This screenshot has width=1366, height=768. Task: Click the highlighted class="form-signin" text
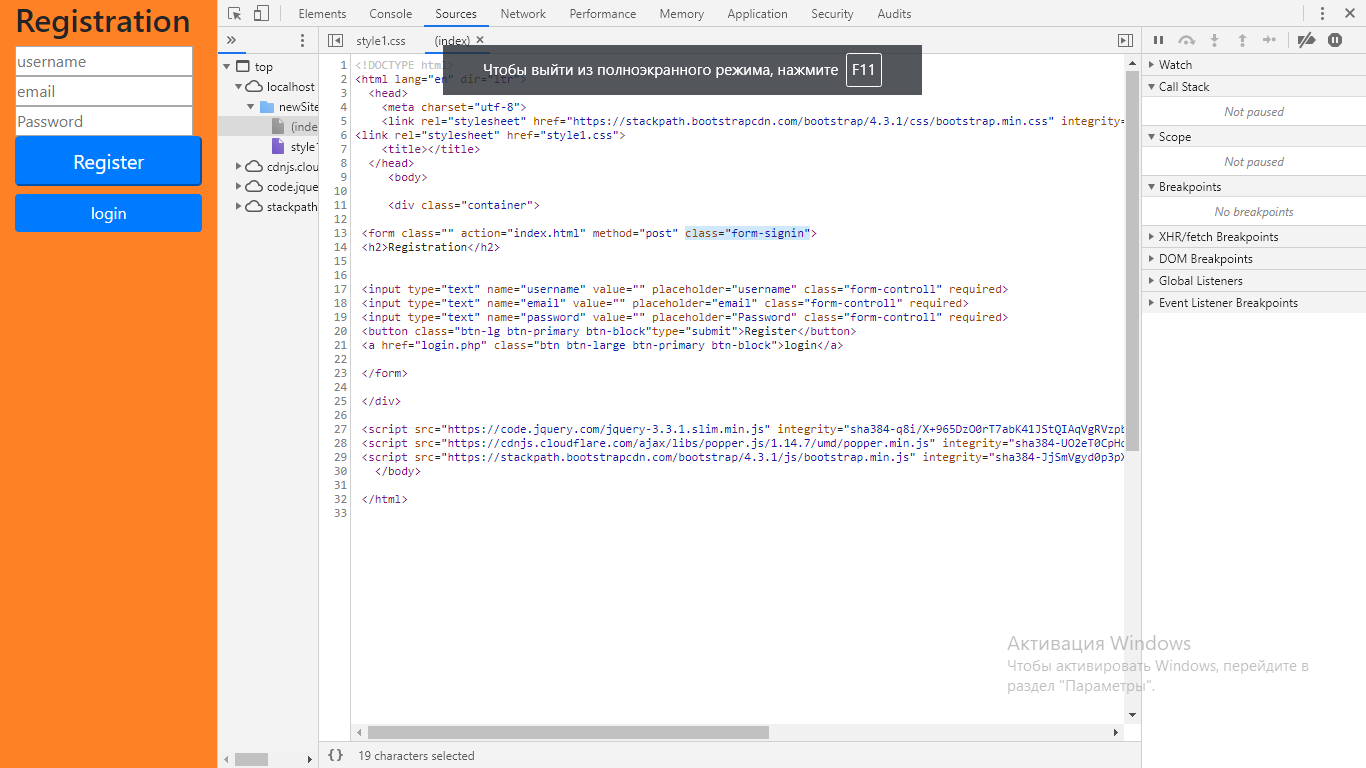pos(747,233)
